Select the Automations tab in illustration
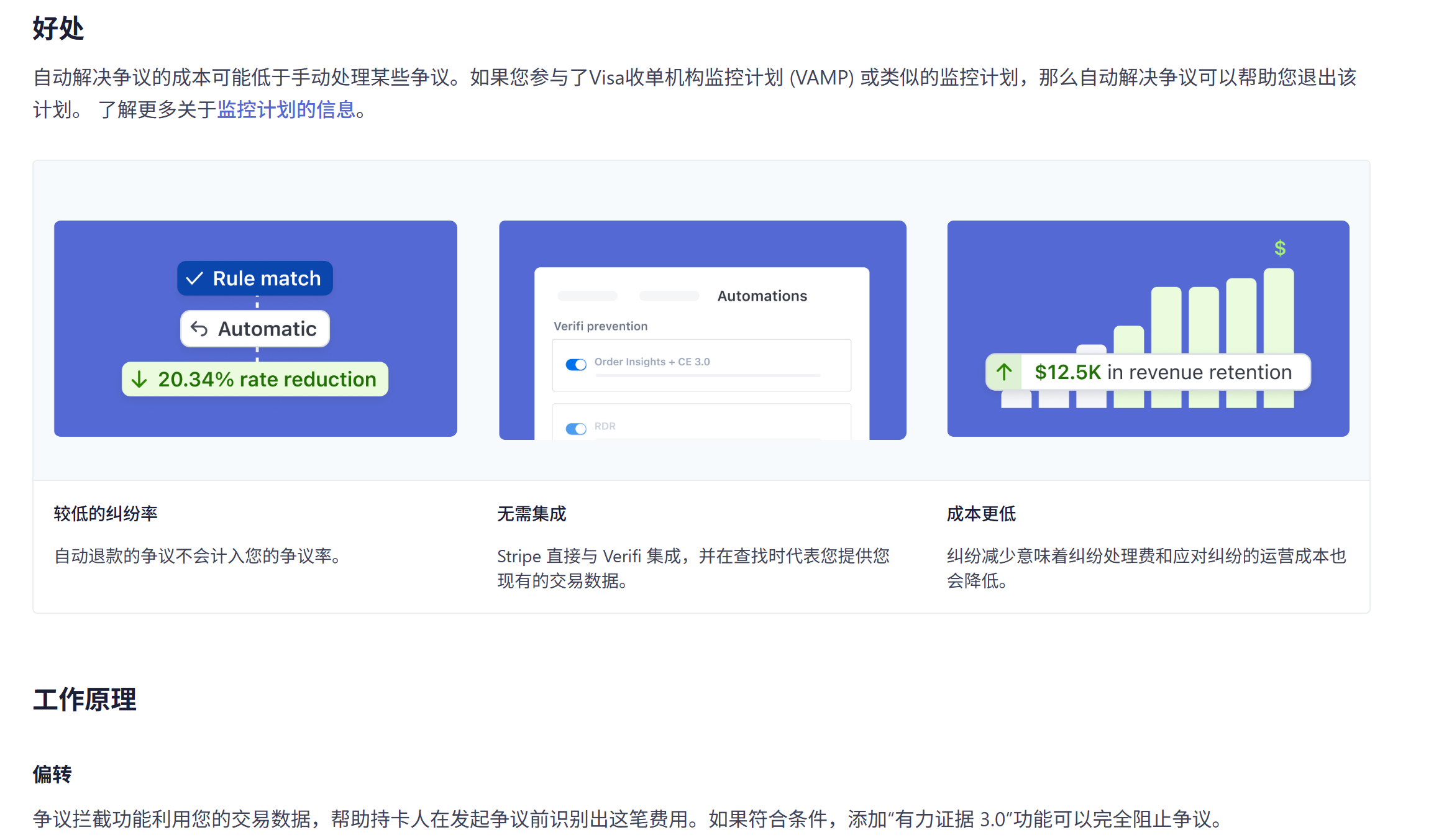The width and height of the screenshot is (1439, 840). 762,296
